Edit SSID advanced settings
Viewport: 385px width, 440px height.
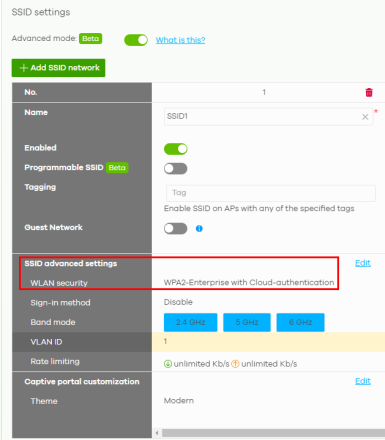363,263
